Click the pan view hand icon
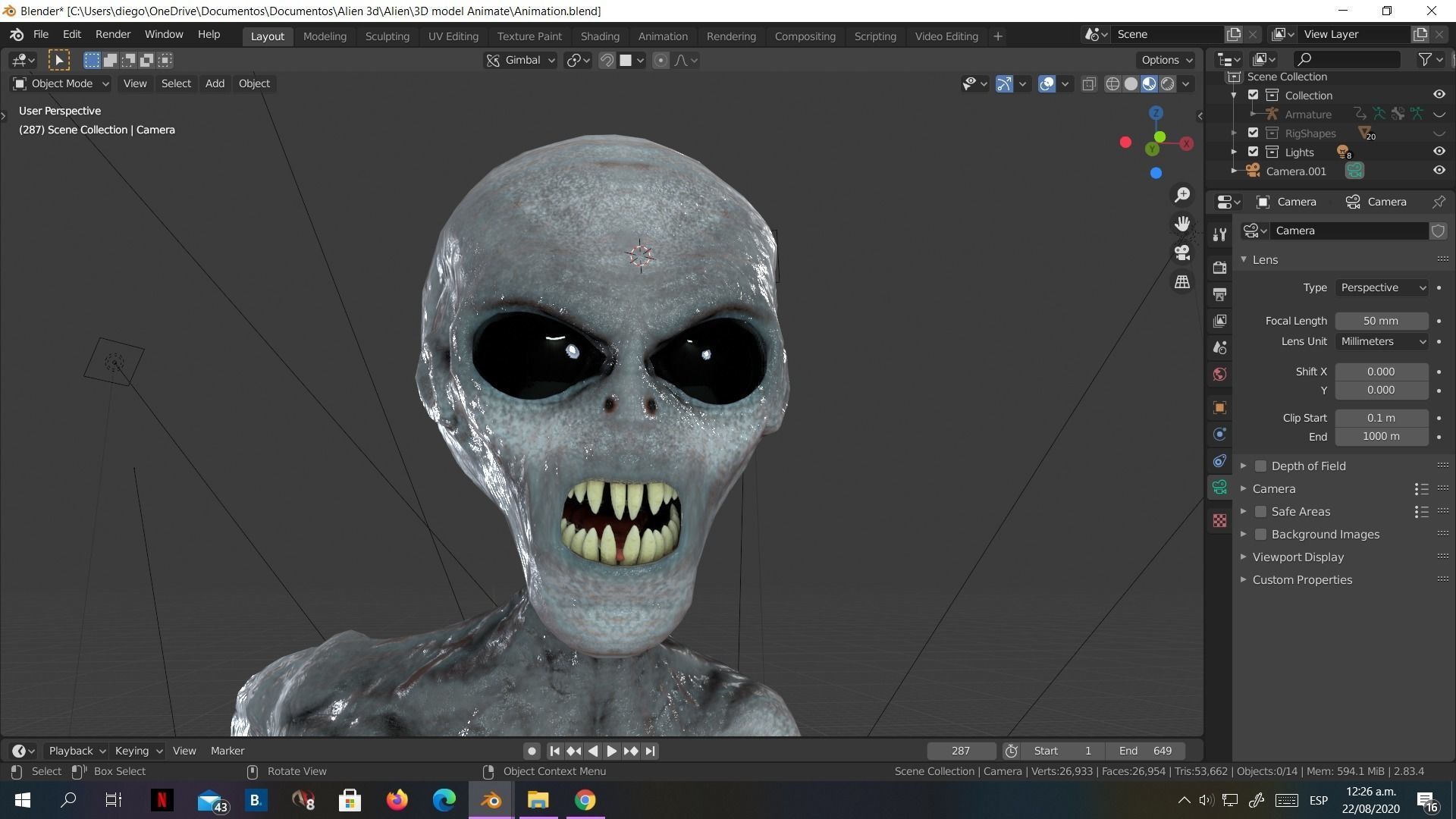Image resolution: width=1456 pixels, height=819 pixels. [1182, 224]
